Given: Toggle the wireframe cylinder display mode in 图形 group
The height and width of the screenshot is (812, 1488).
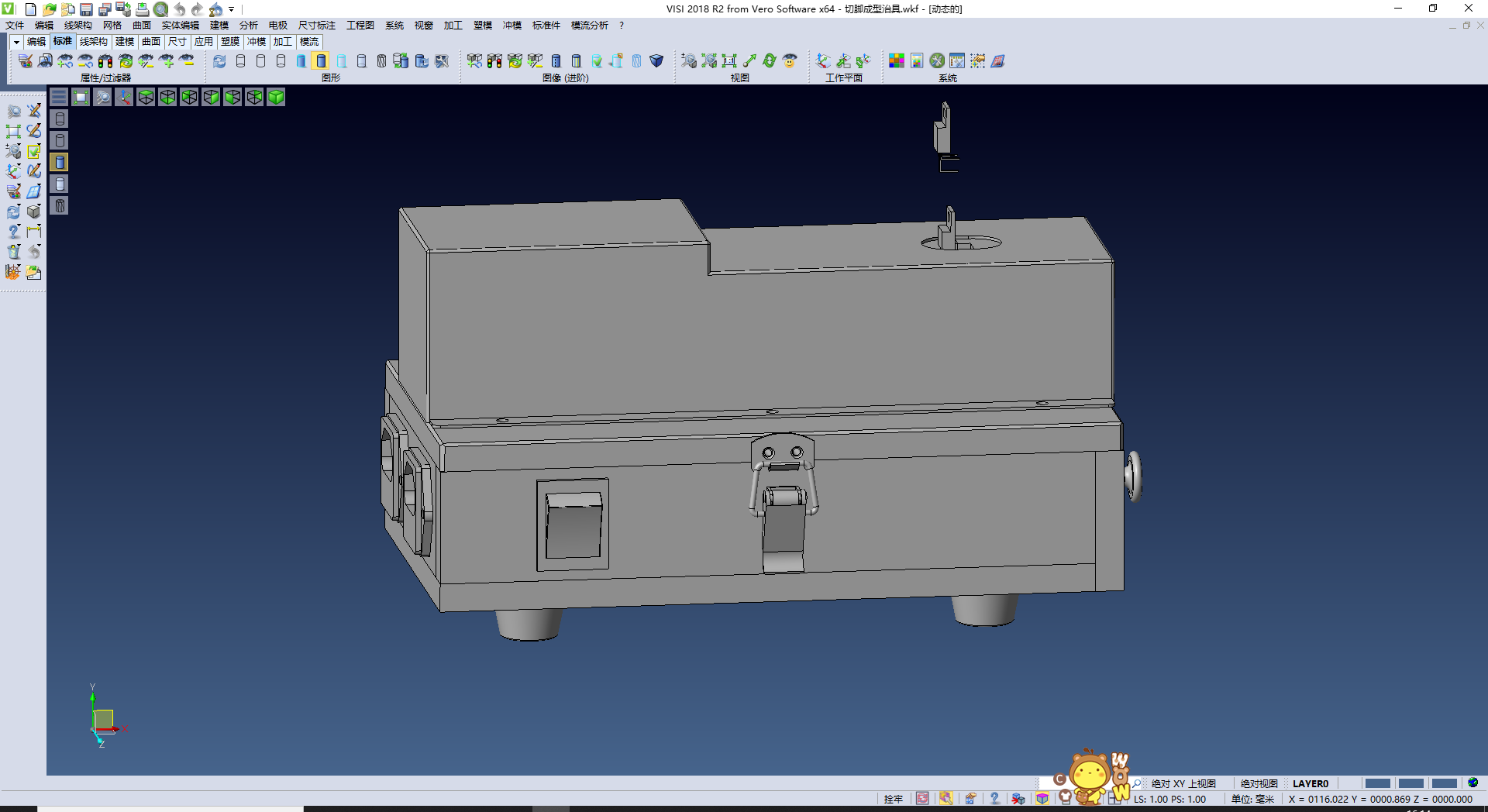Looking at the screenshot, I should [240, 61].
